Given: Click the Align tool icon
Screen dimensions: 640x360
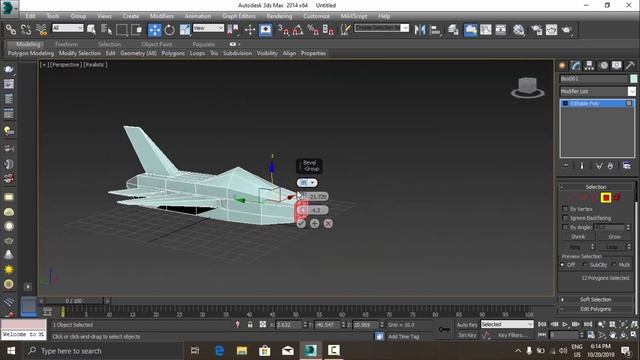Looking at the screenshot, I should pyautogui.click(x=435, y=29).
